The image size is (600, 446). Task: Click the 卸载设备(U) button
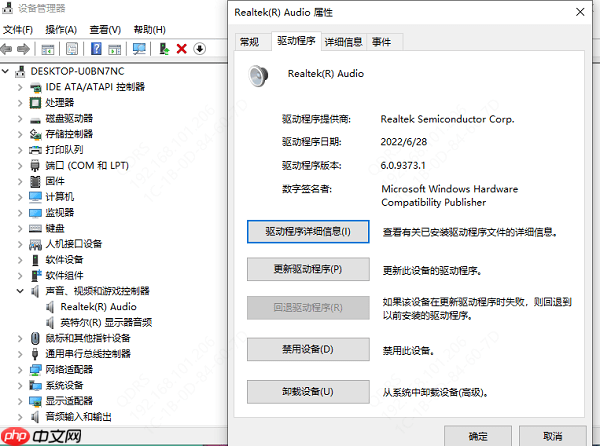[x=308, y=392]
